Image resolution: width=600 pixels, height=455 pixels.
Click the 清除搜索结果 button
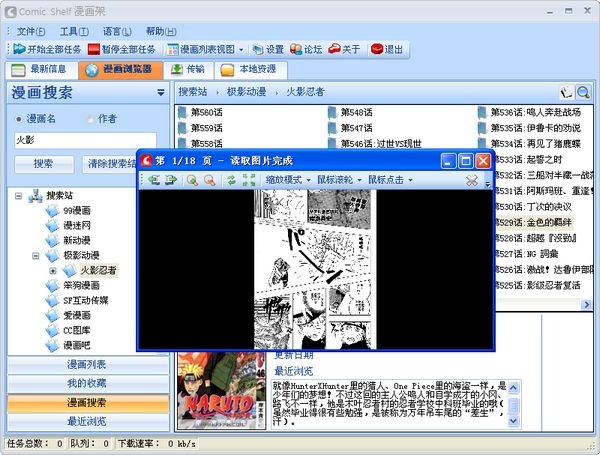[x=110, y=164]
